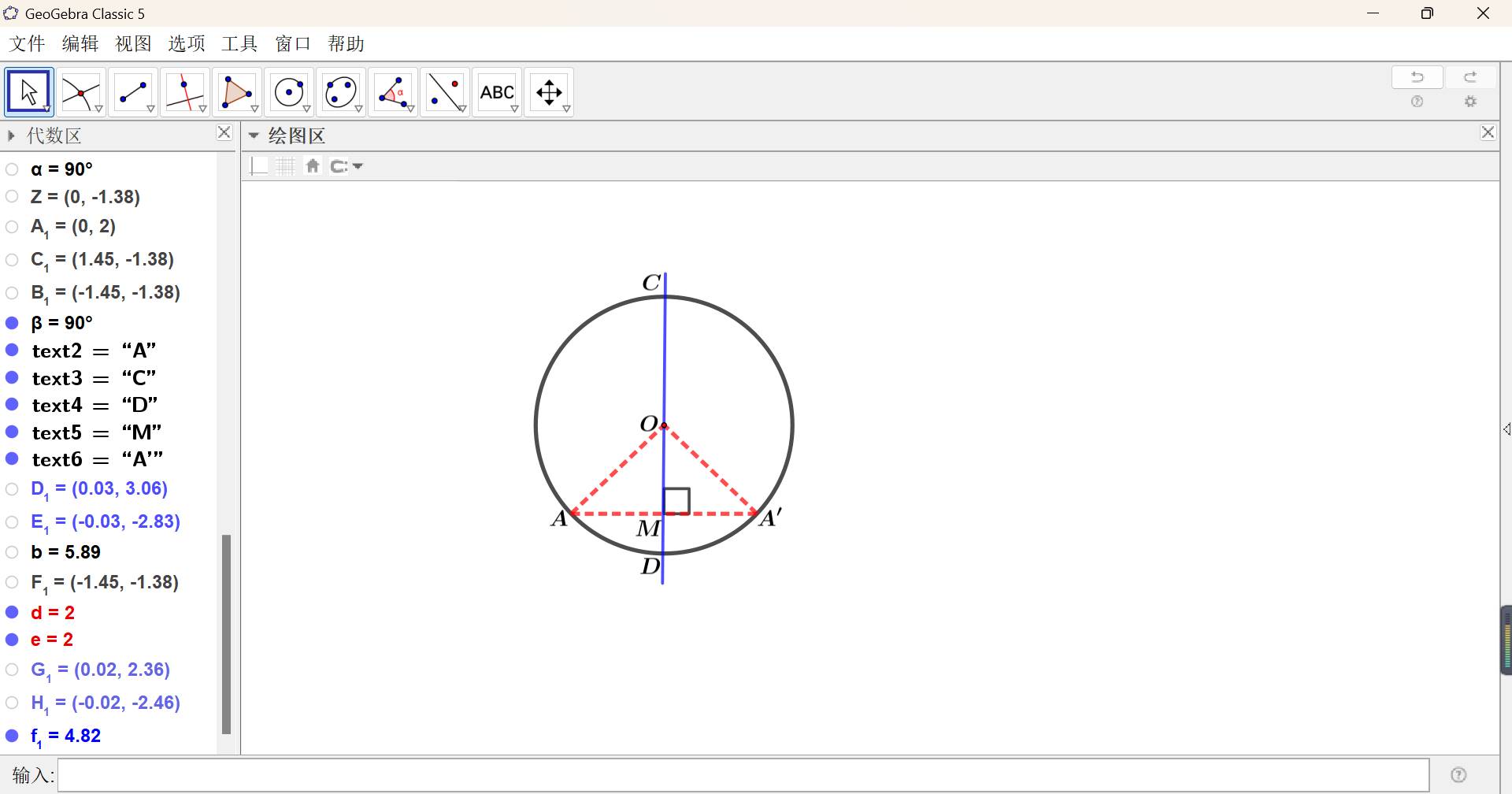This screenshot has height=794, width=1512.
Task: Expand the 代数区 panel style bar
Action: point(11,135)
